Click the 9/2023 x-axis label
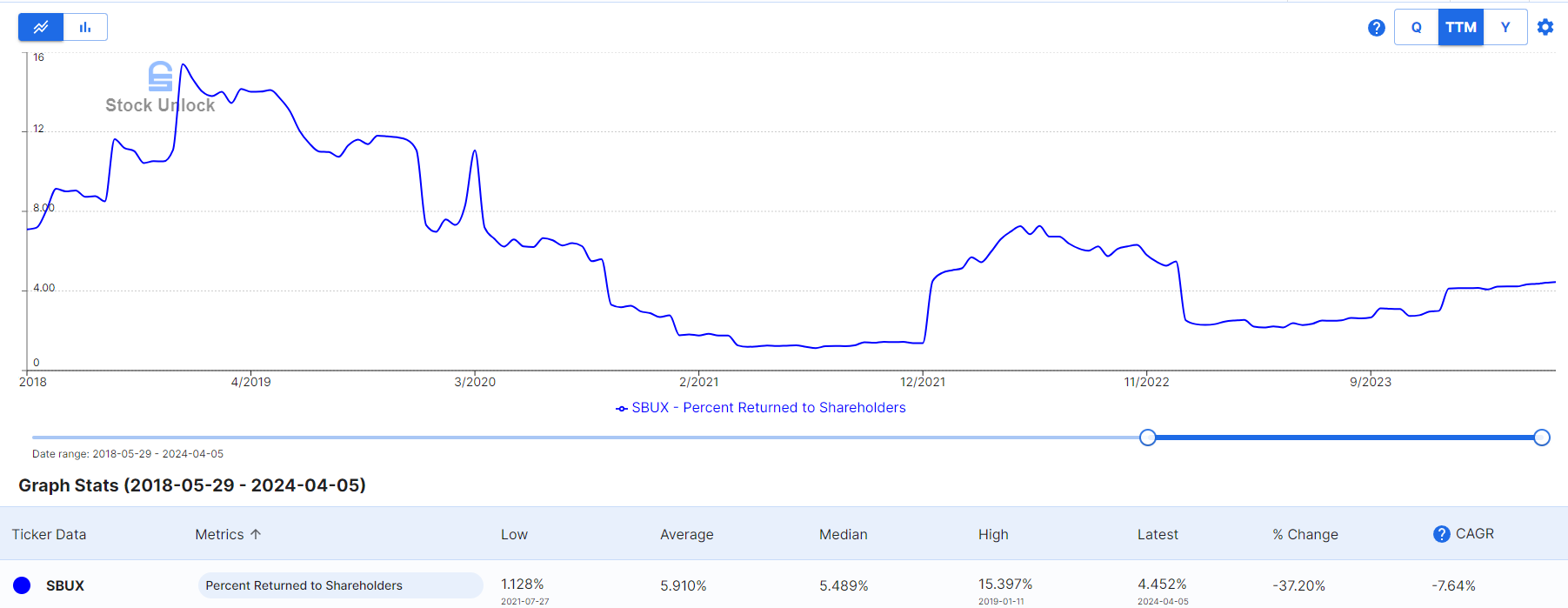Viewport: 1568px width, 608px height. point(1371,382)
